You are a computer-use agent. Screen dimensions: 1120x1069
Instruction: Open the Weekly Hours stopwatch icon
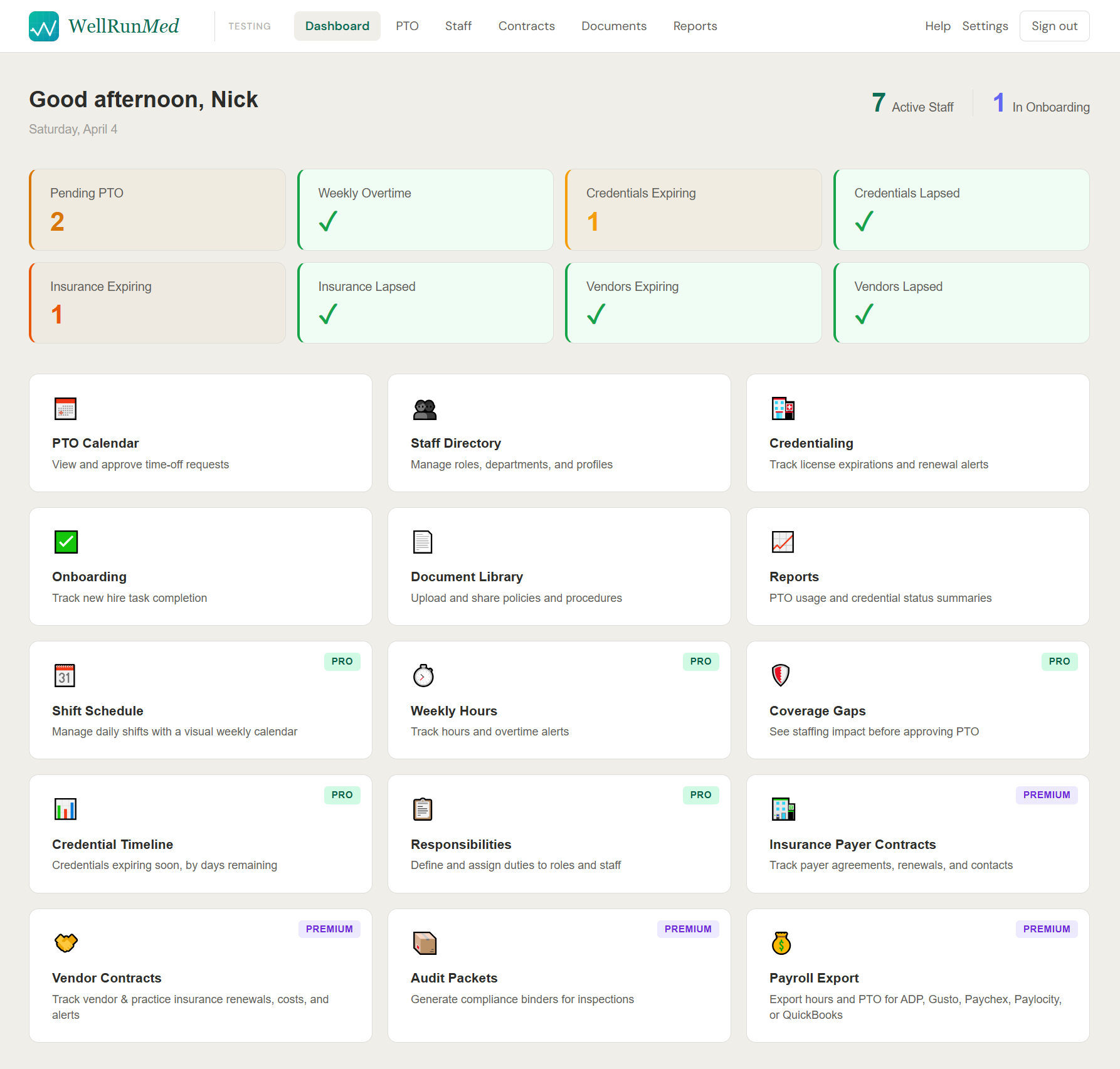coord(423,676)
